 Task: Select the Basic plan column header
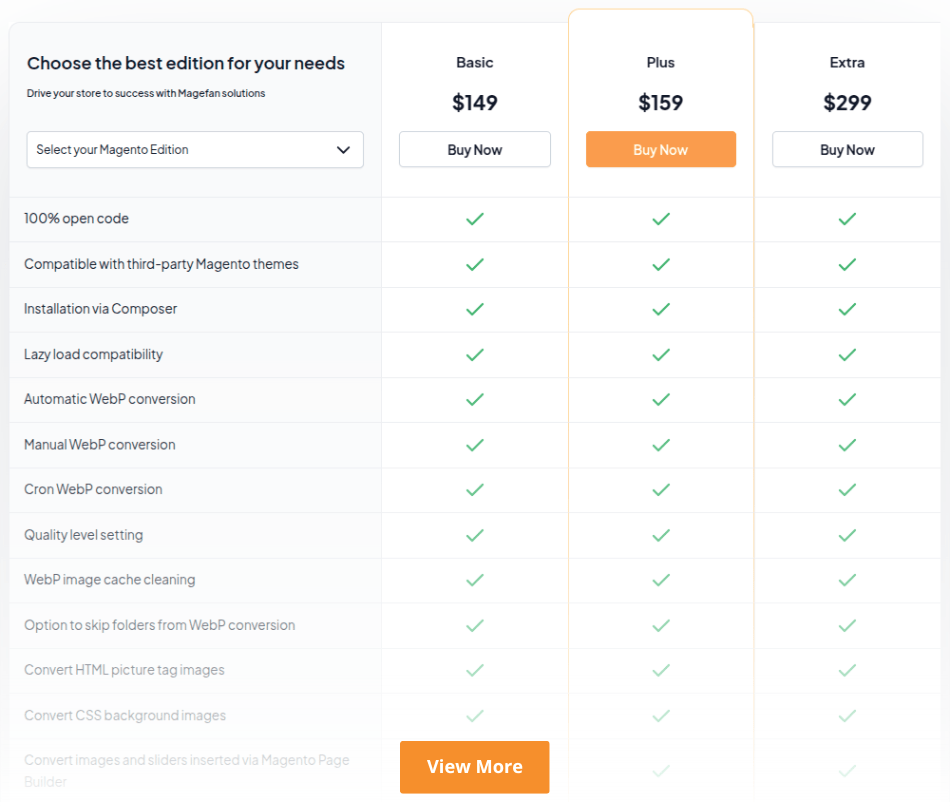(x=475, y=62)
